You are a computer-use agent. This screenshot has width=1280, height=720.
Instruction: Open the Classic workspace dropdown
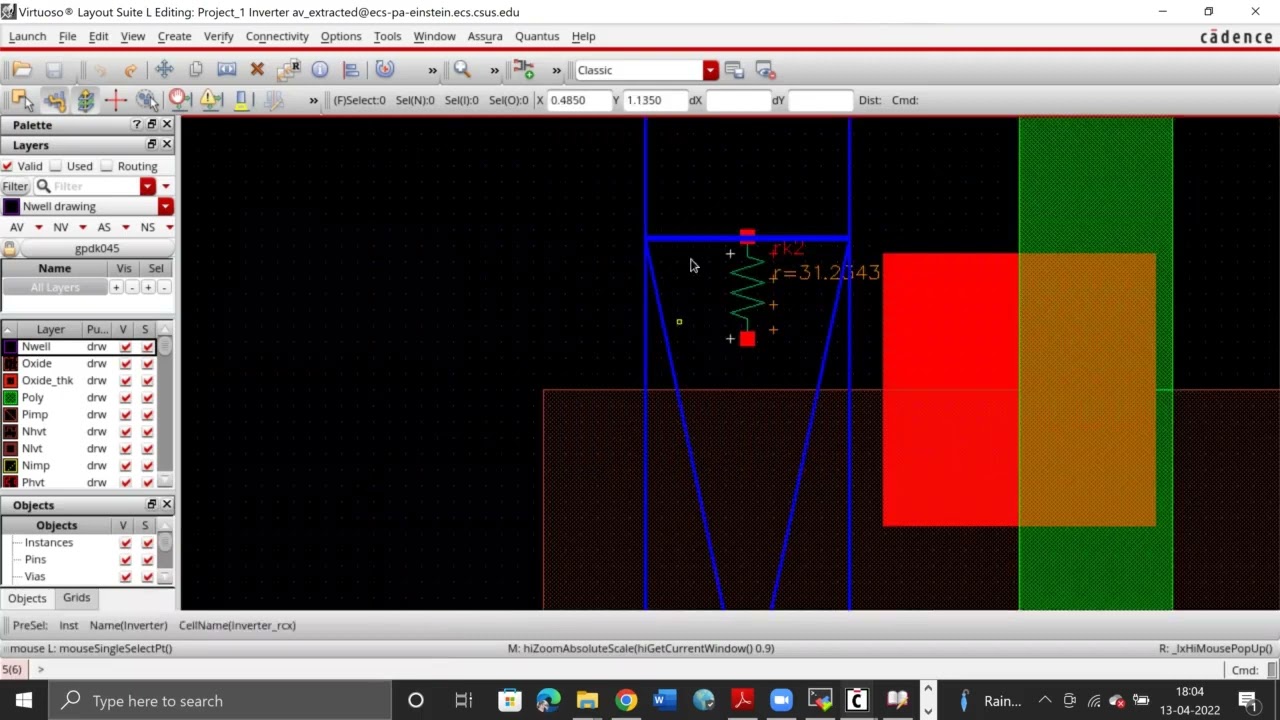(710, 70)
